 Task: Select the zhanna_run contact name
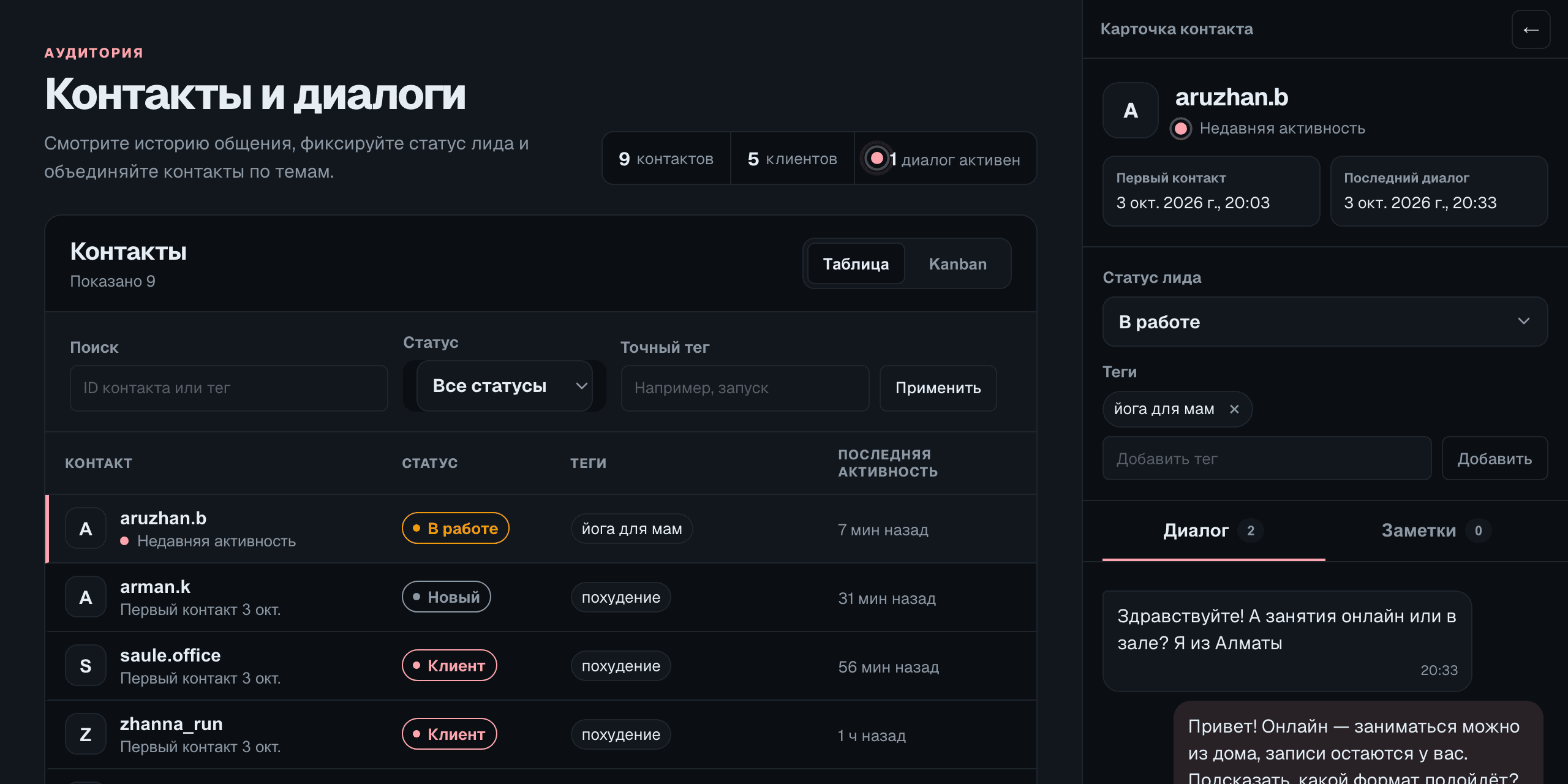click(171, 724)
